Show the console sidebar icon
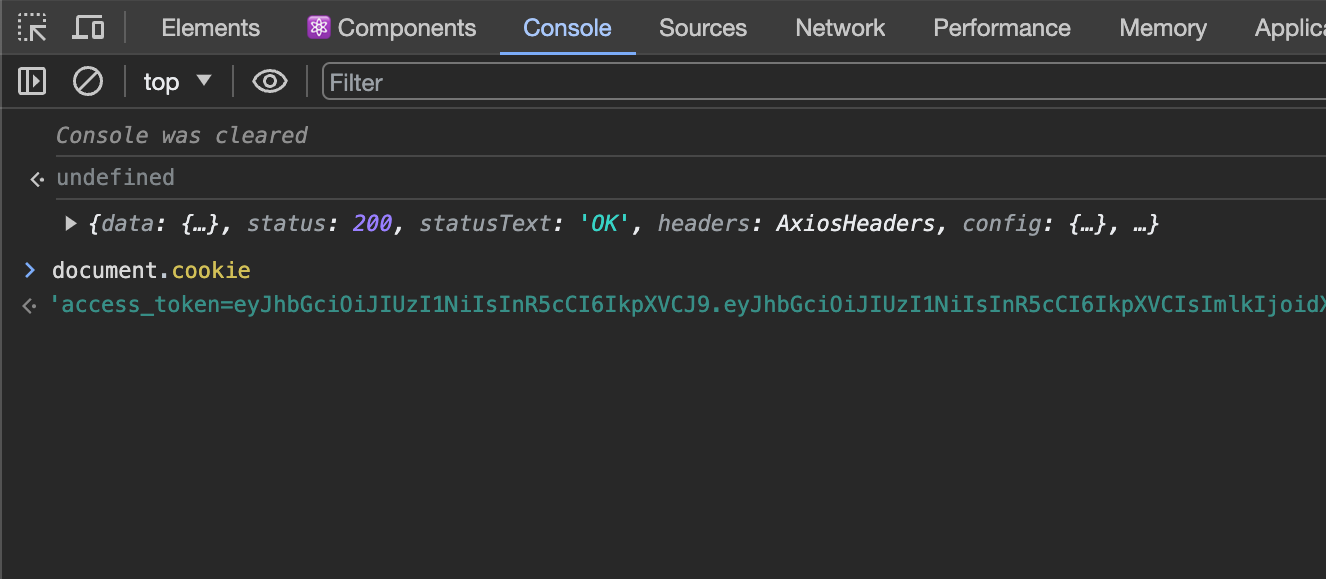The width and height of the screenshot is (1326, 579). (33, 81)
